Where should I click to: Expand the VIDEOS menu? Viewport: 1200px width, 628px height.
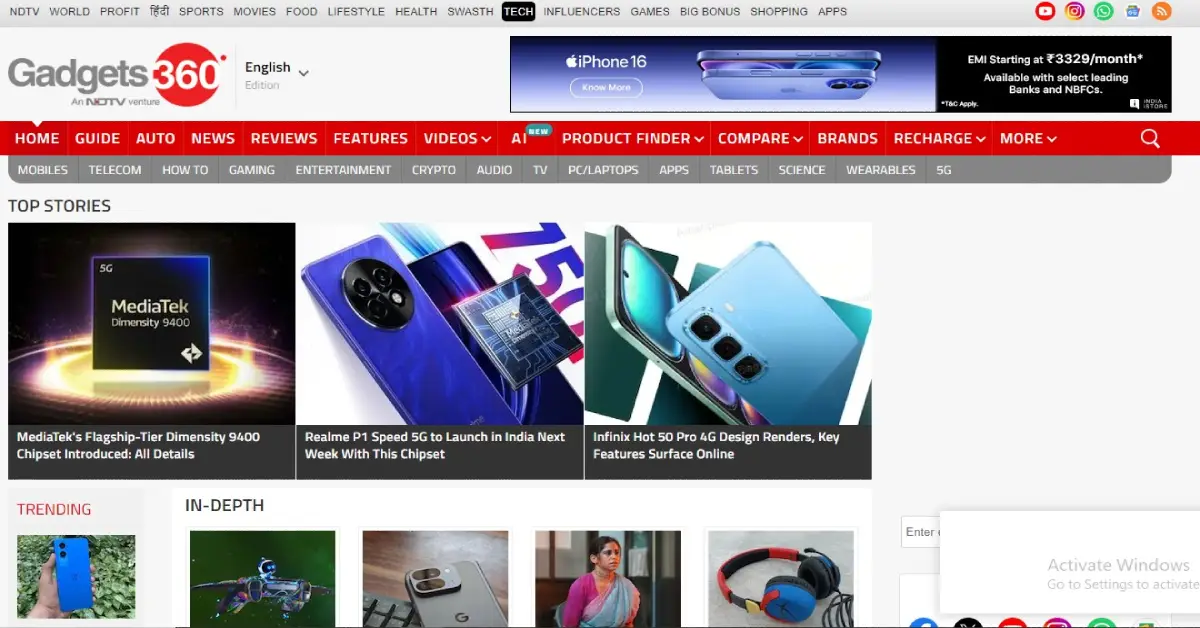(x=457, y=138)
